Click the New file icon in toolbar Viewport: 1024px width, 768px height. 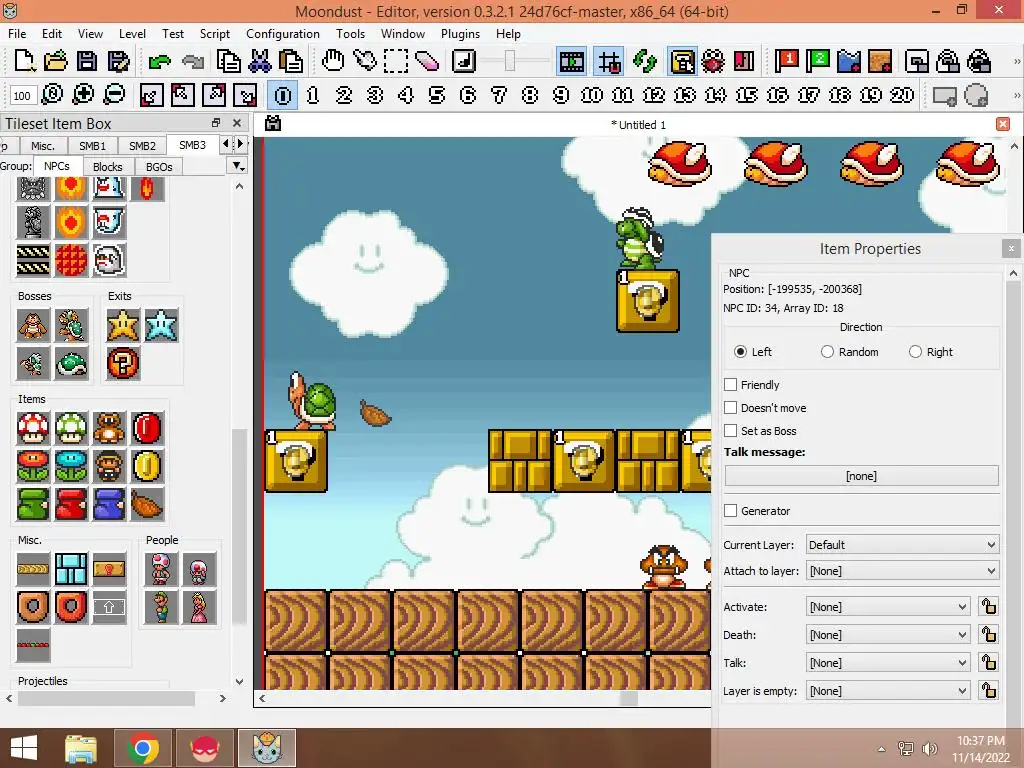(x=24, y=61)
